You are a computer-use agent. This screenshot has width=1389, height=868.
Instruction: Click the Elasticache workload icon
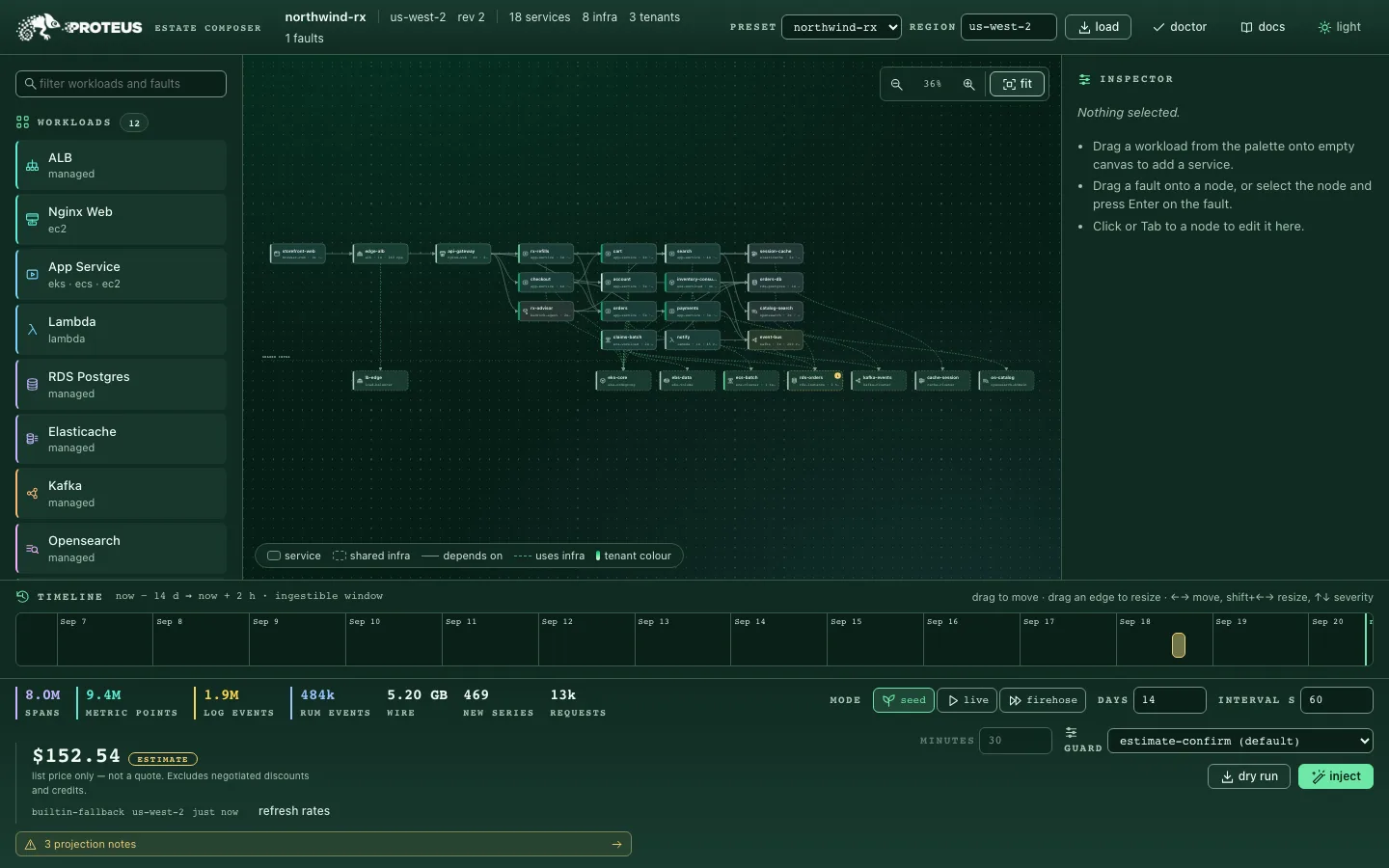click(x=32, y=439)
